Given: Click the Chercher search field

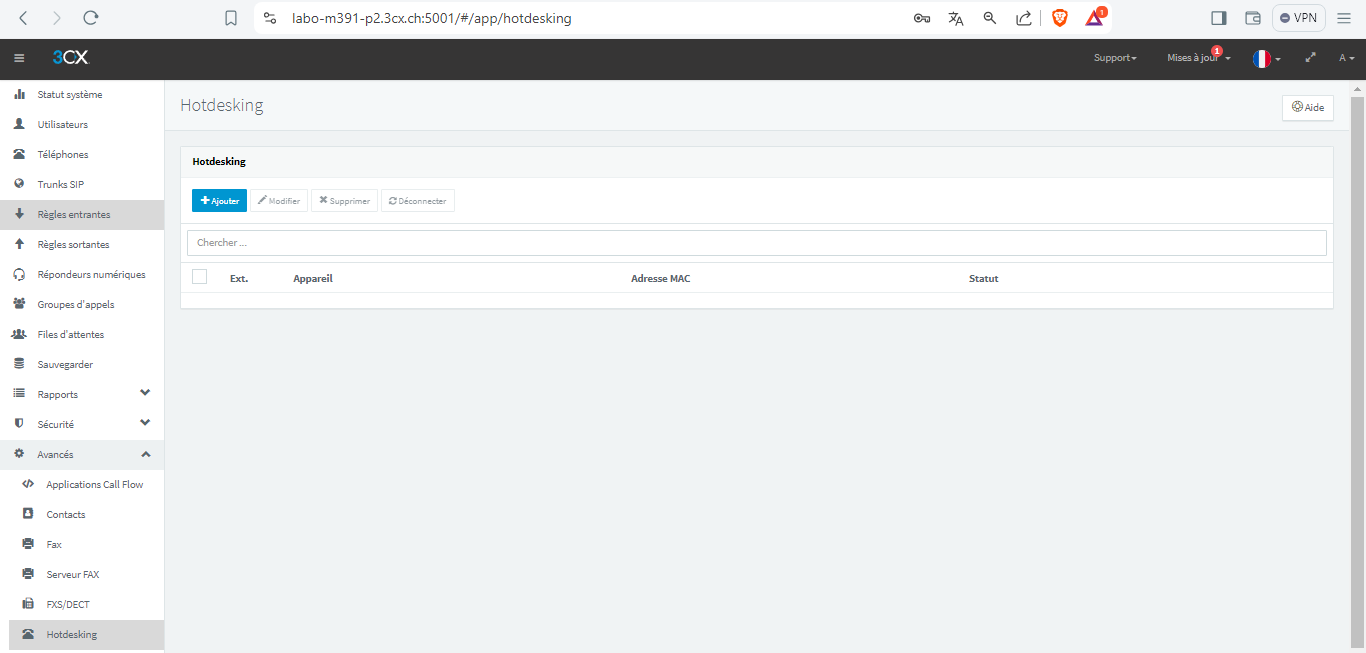Looking at the screenshot, I should (756, 243).
